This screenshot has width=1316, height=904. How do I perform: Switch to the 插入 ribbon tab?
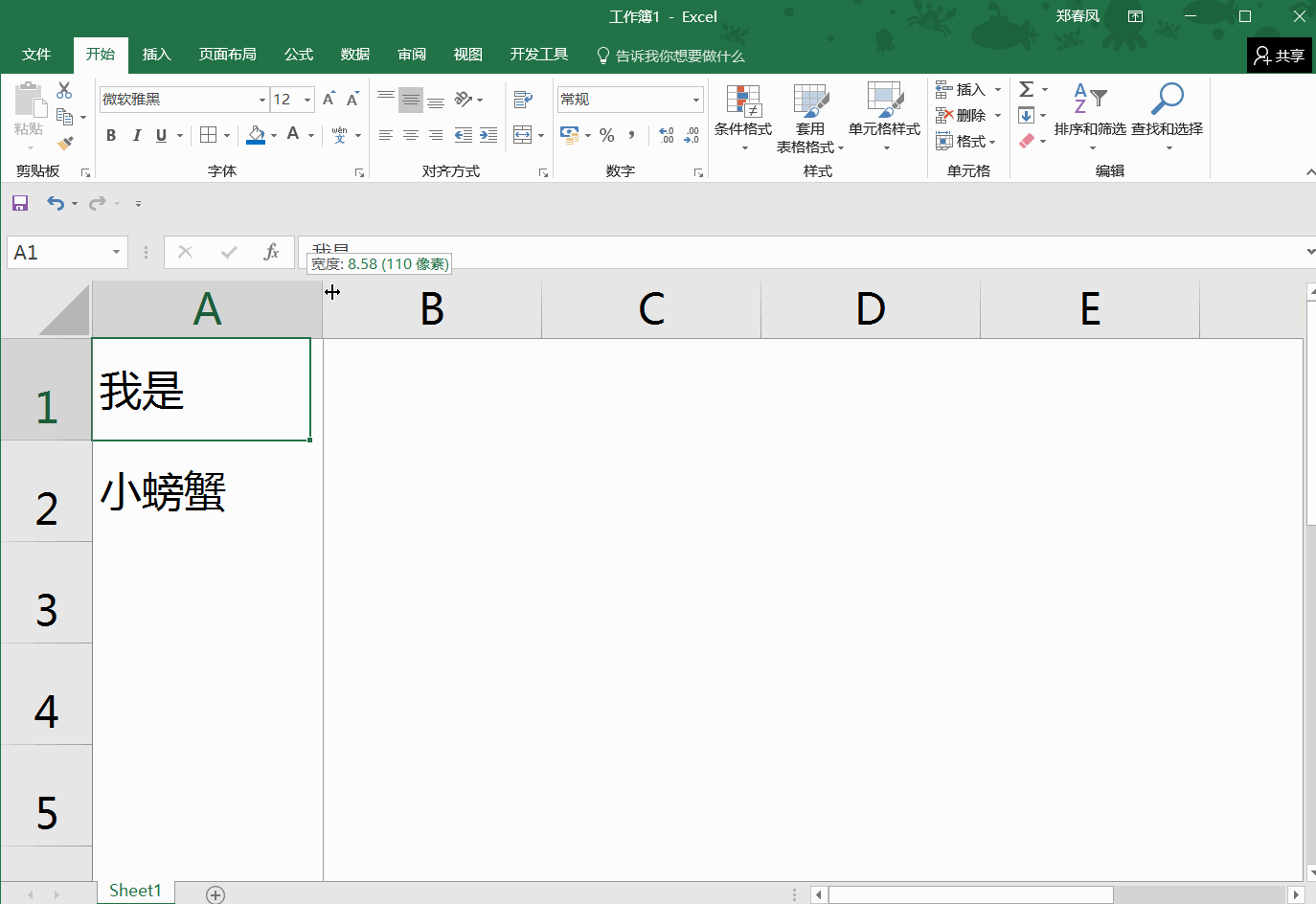[157, 55]
